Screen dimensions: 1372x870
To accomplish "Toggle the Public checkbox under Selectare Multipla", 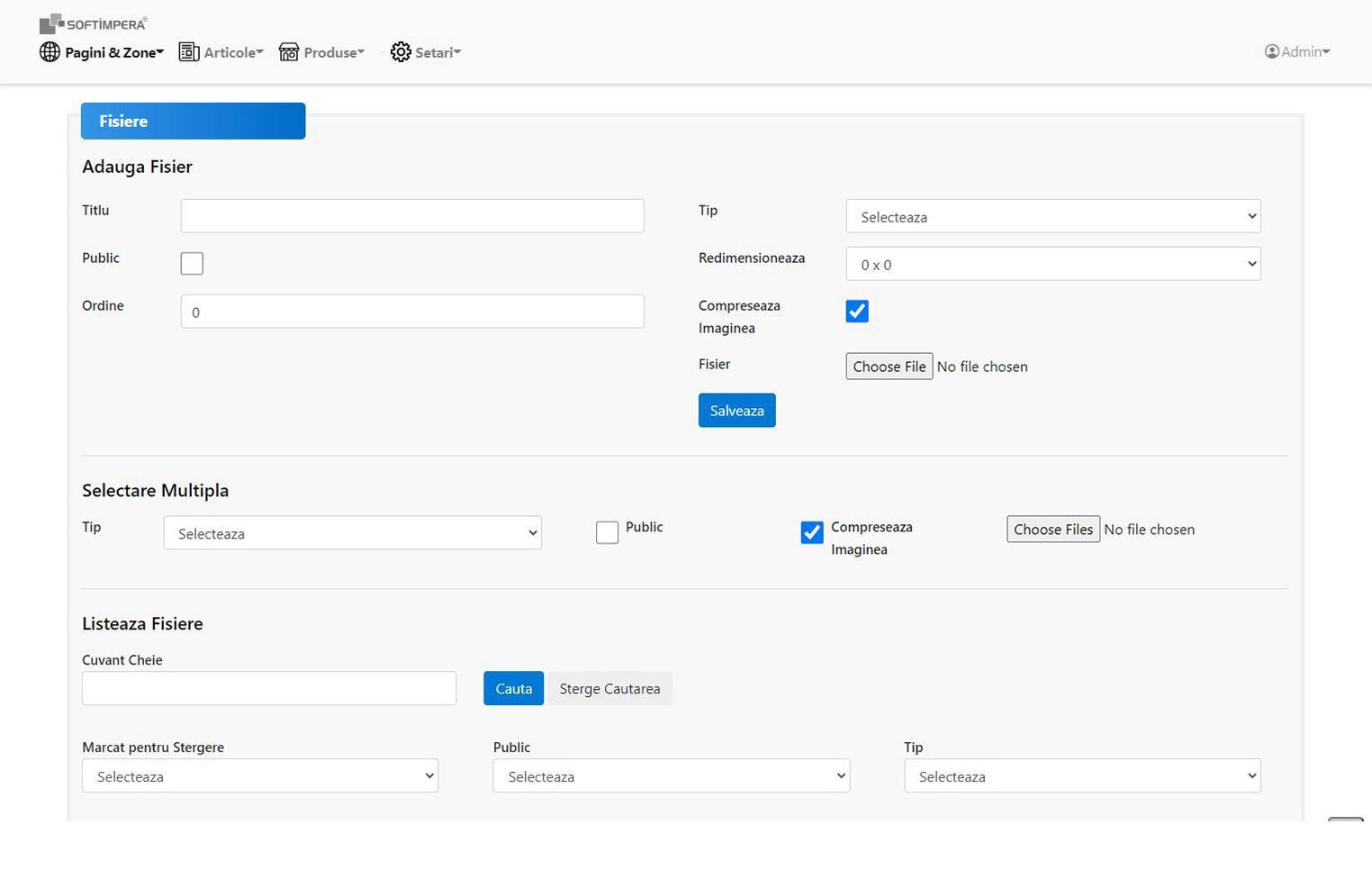I will [x=608, y=533].
